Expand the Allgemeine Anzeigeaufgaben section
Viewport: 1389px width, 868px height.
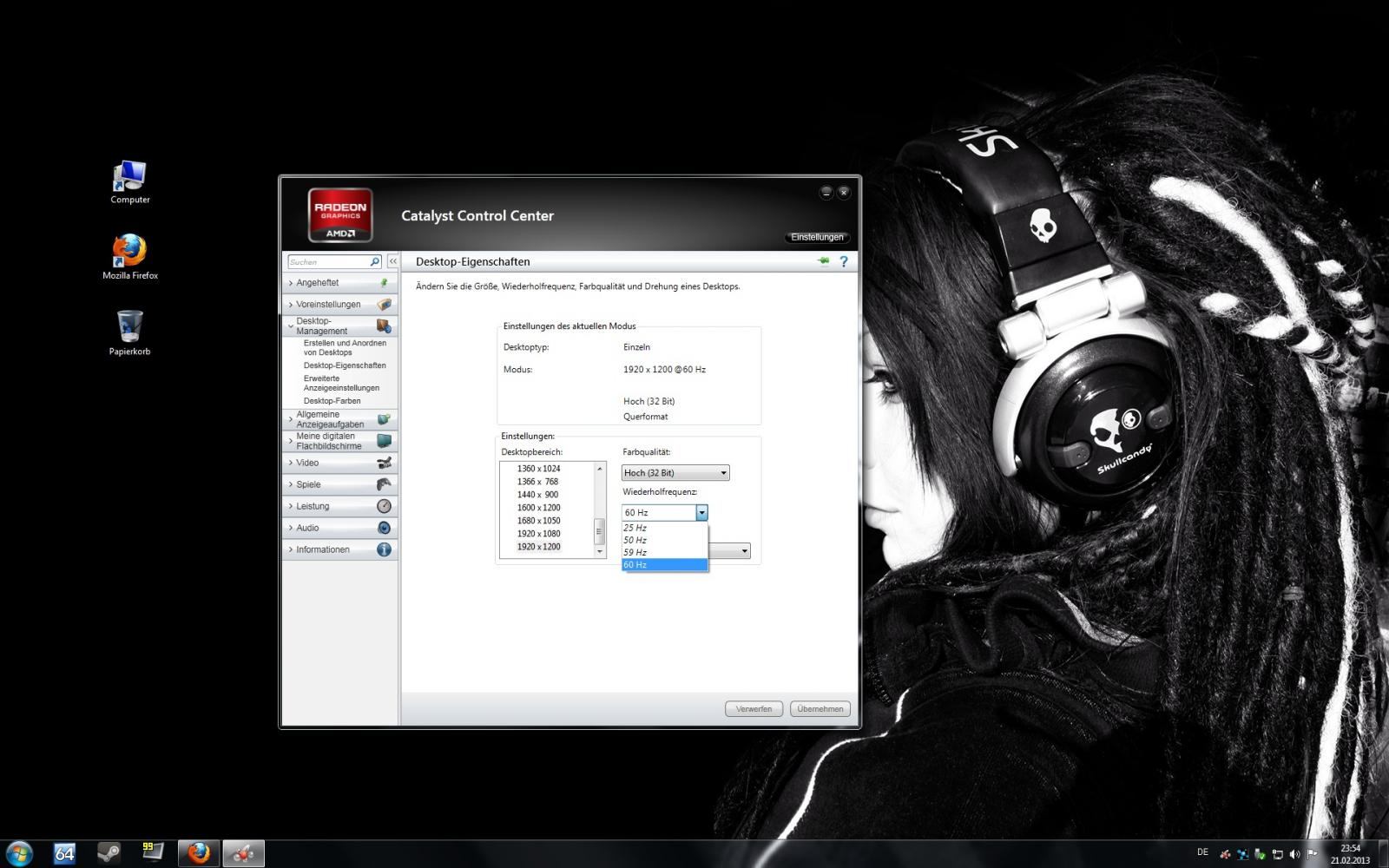[291, 419]
